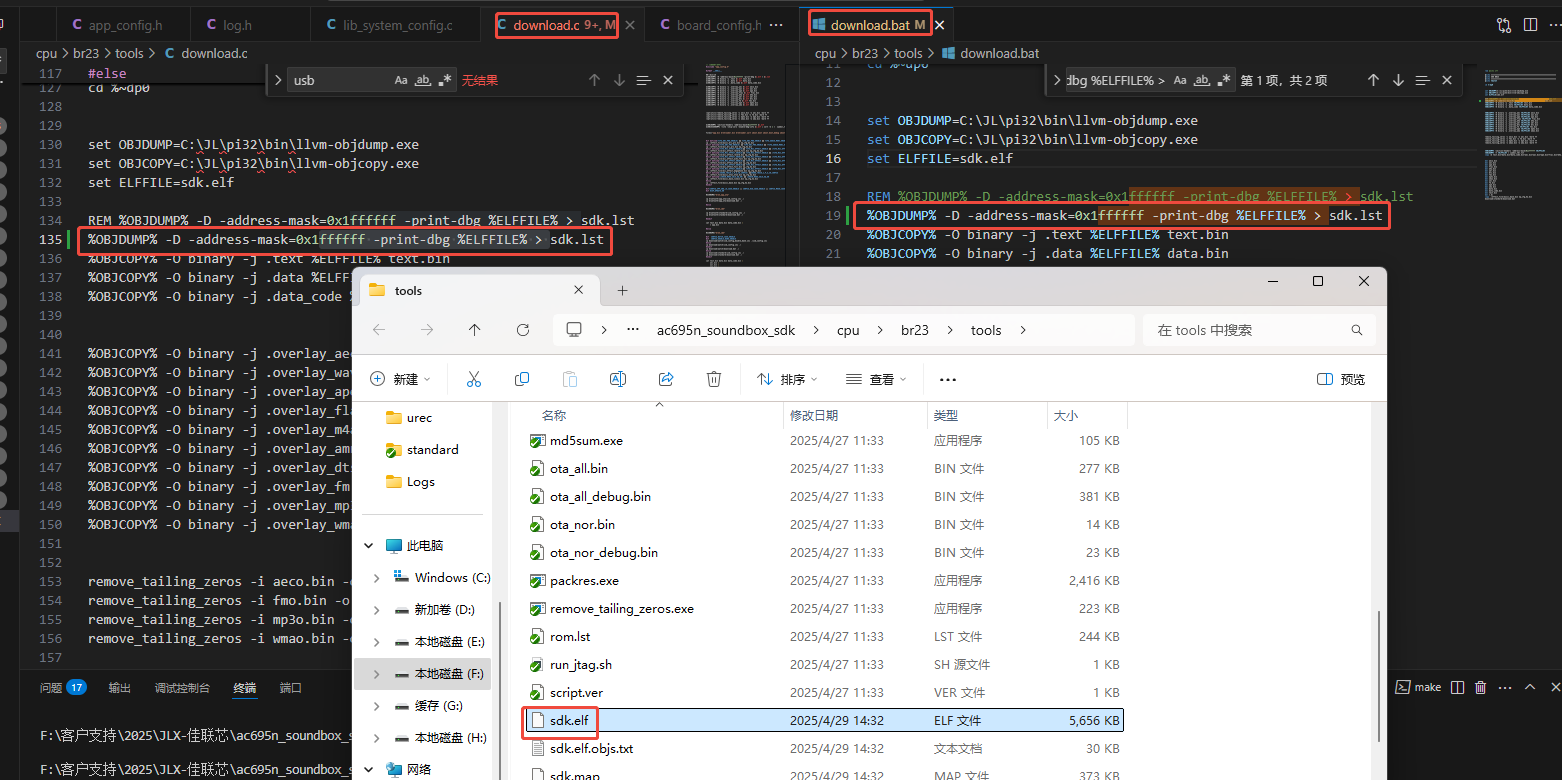
Task: Split the download.bat editor to the right
Action: pyautogui.click(x=1530, y=25)
